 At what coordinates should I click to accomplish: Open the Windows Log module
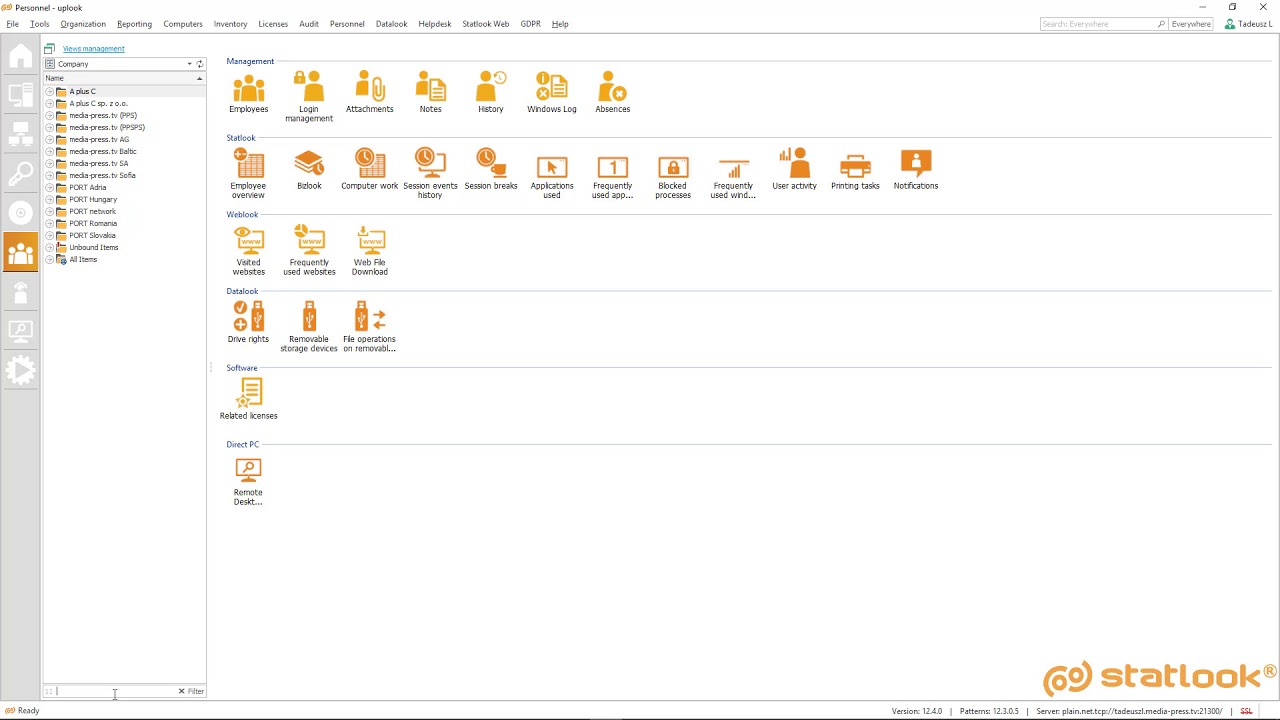click(551, 90)
